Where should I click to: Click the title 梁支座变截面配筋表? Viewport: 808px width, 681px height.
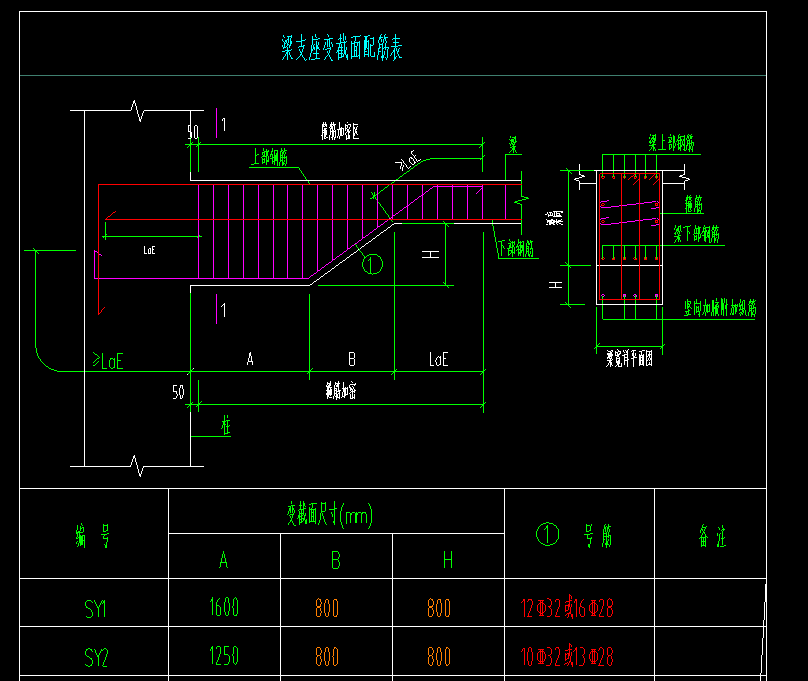point(342,48)
